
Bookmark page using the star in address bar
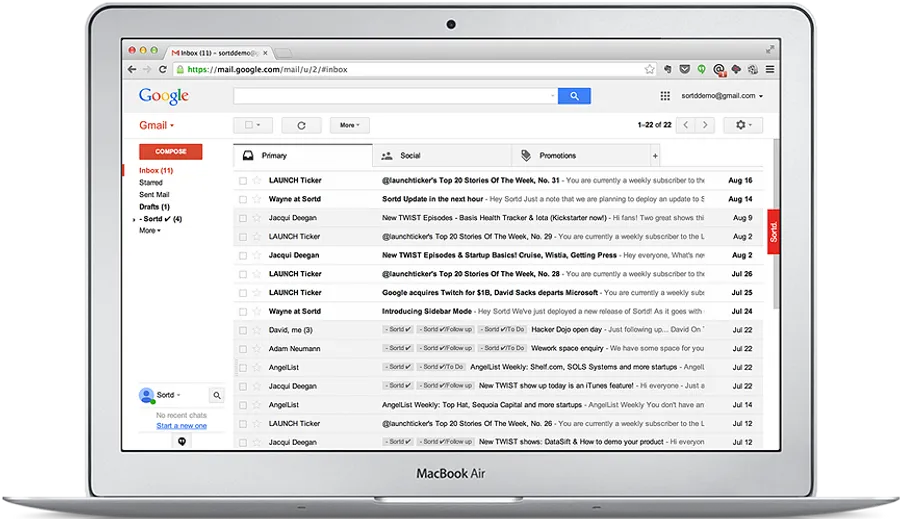click(649, 69)
